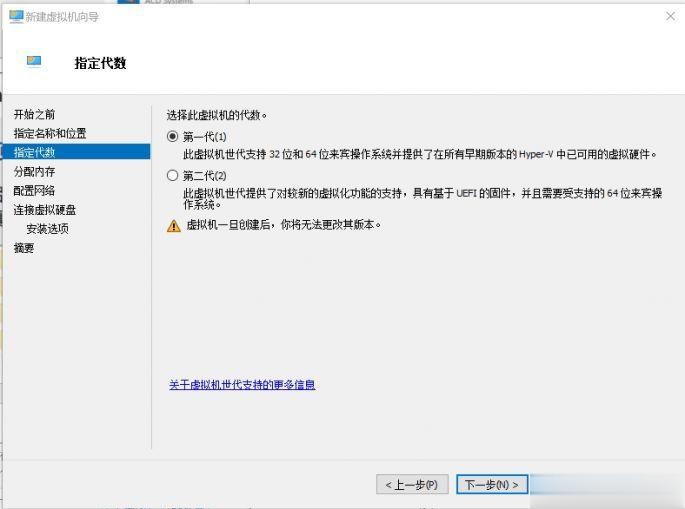Go to the 分配内存 step

click(x=34, y=171)
